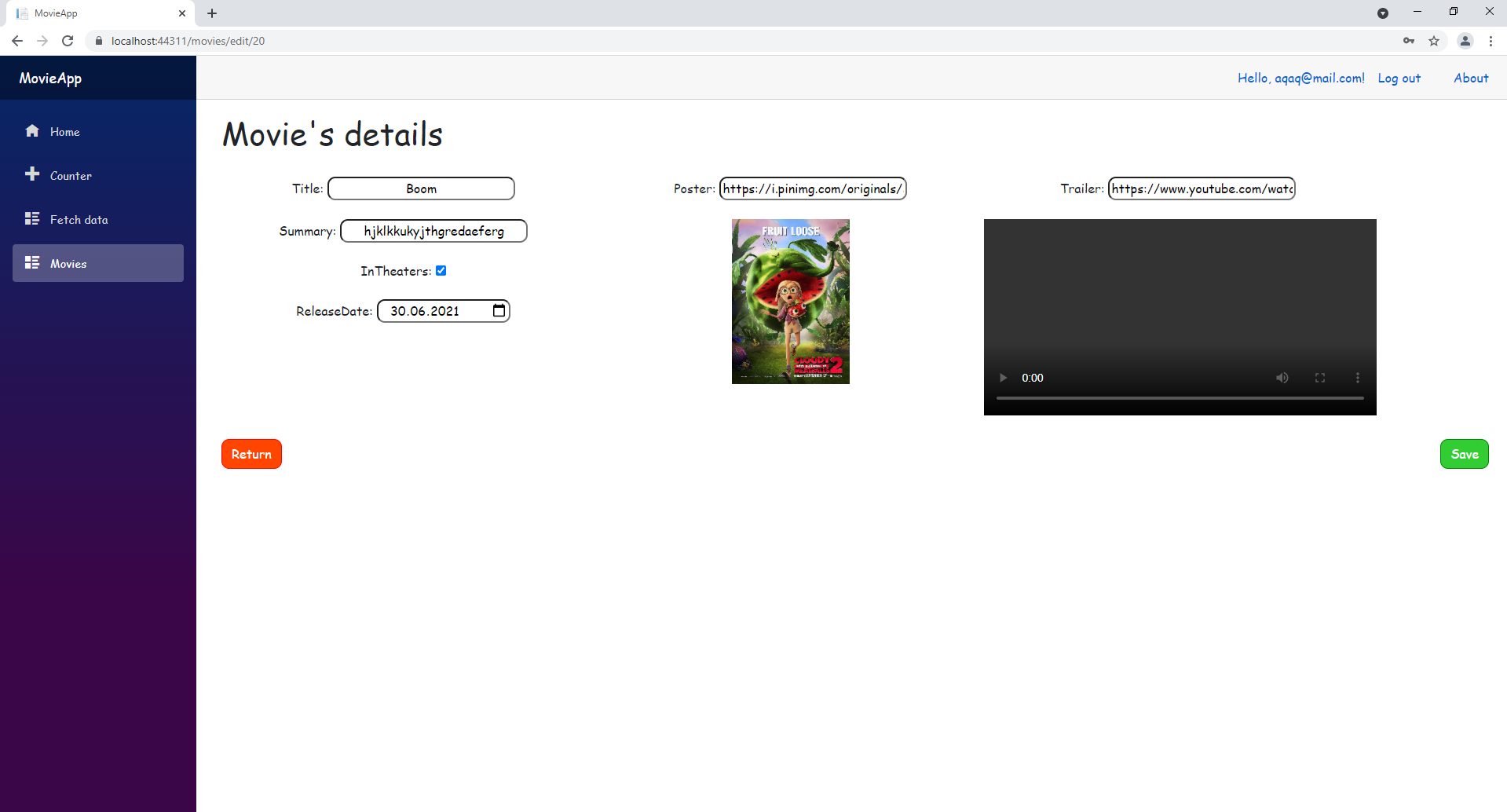Click the Fetch data list icon

pos(32,218)
